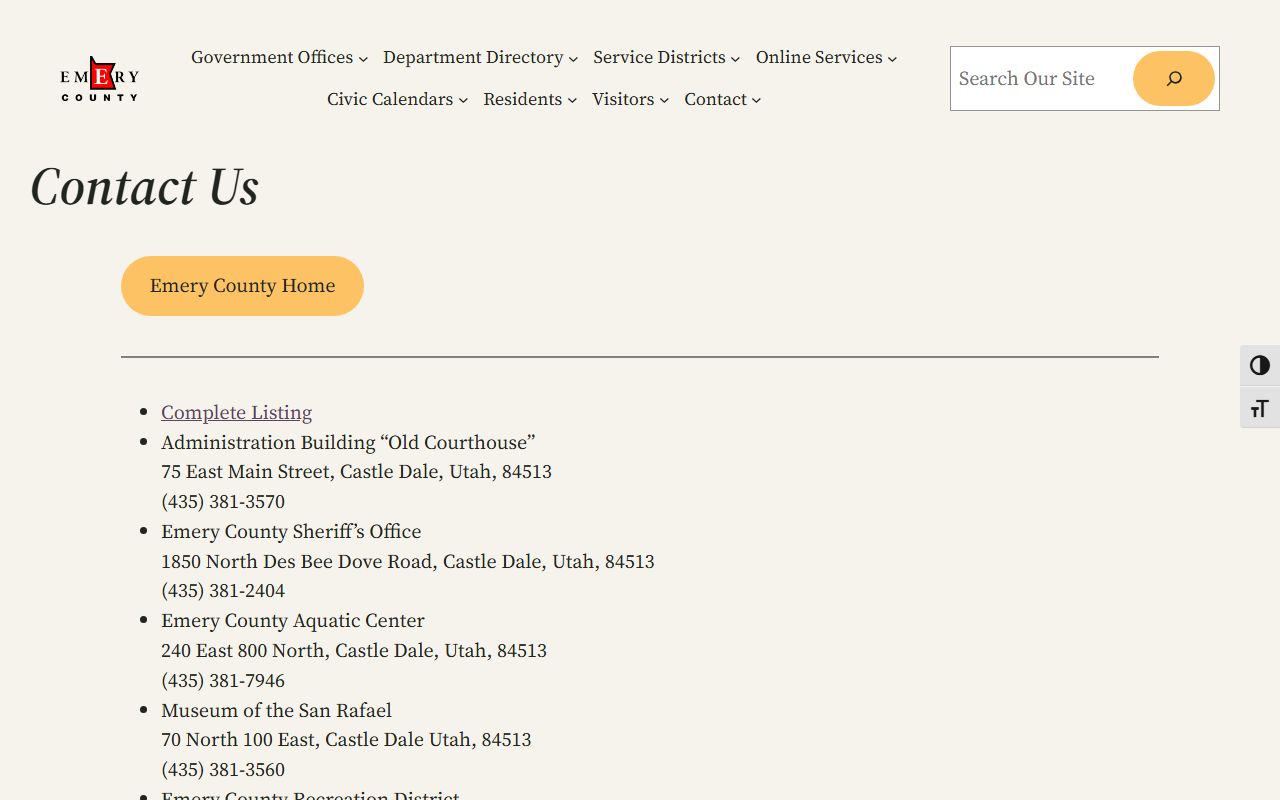The height and width of the screenshot is (800, 1280).
Task: Click the 240 East 800 North address
Action: (354, 651)
